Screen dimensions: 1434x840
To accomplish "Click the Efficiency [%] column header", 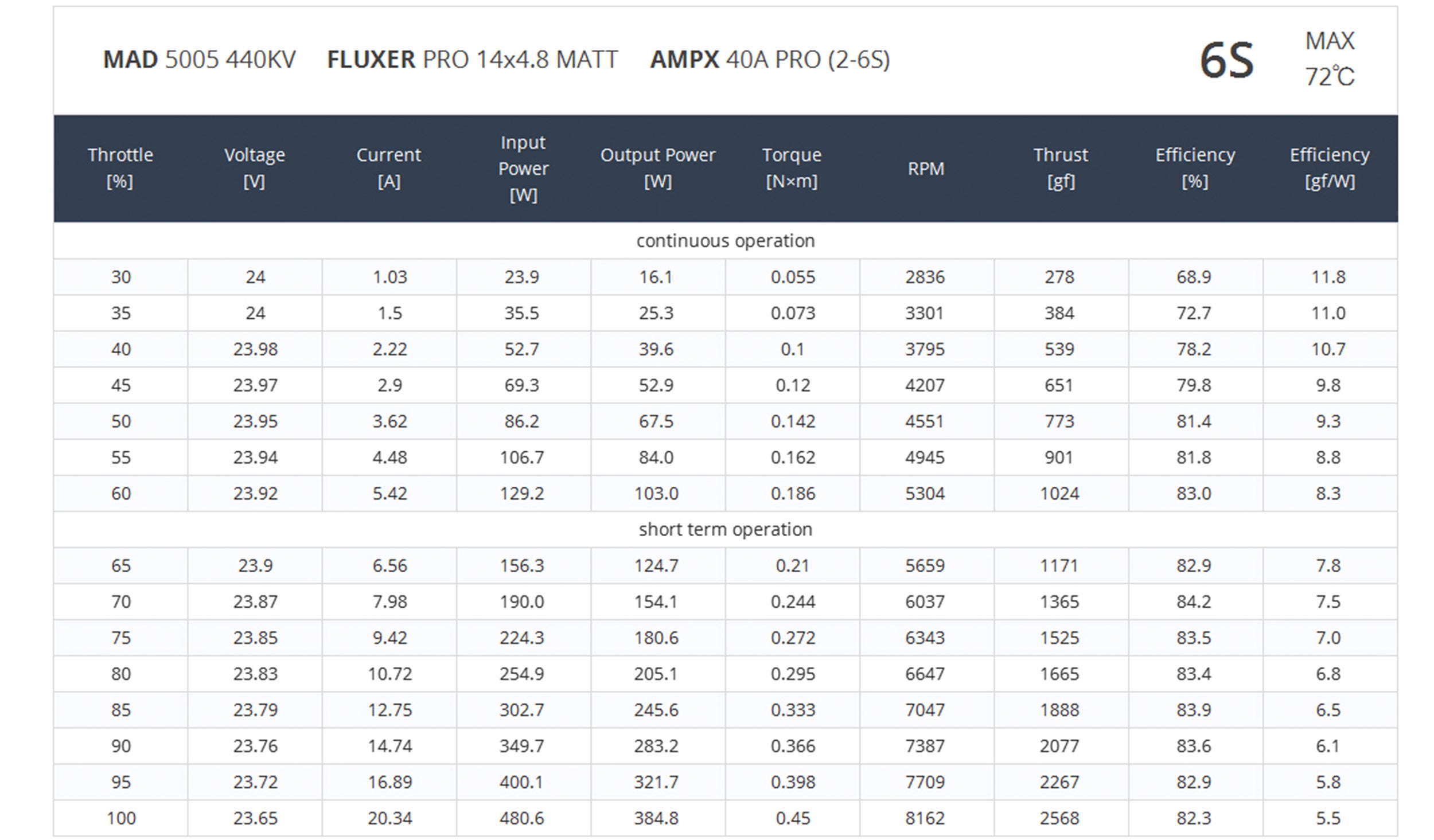I will point(1195,168).
